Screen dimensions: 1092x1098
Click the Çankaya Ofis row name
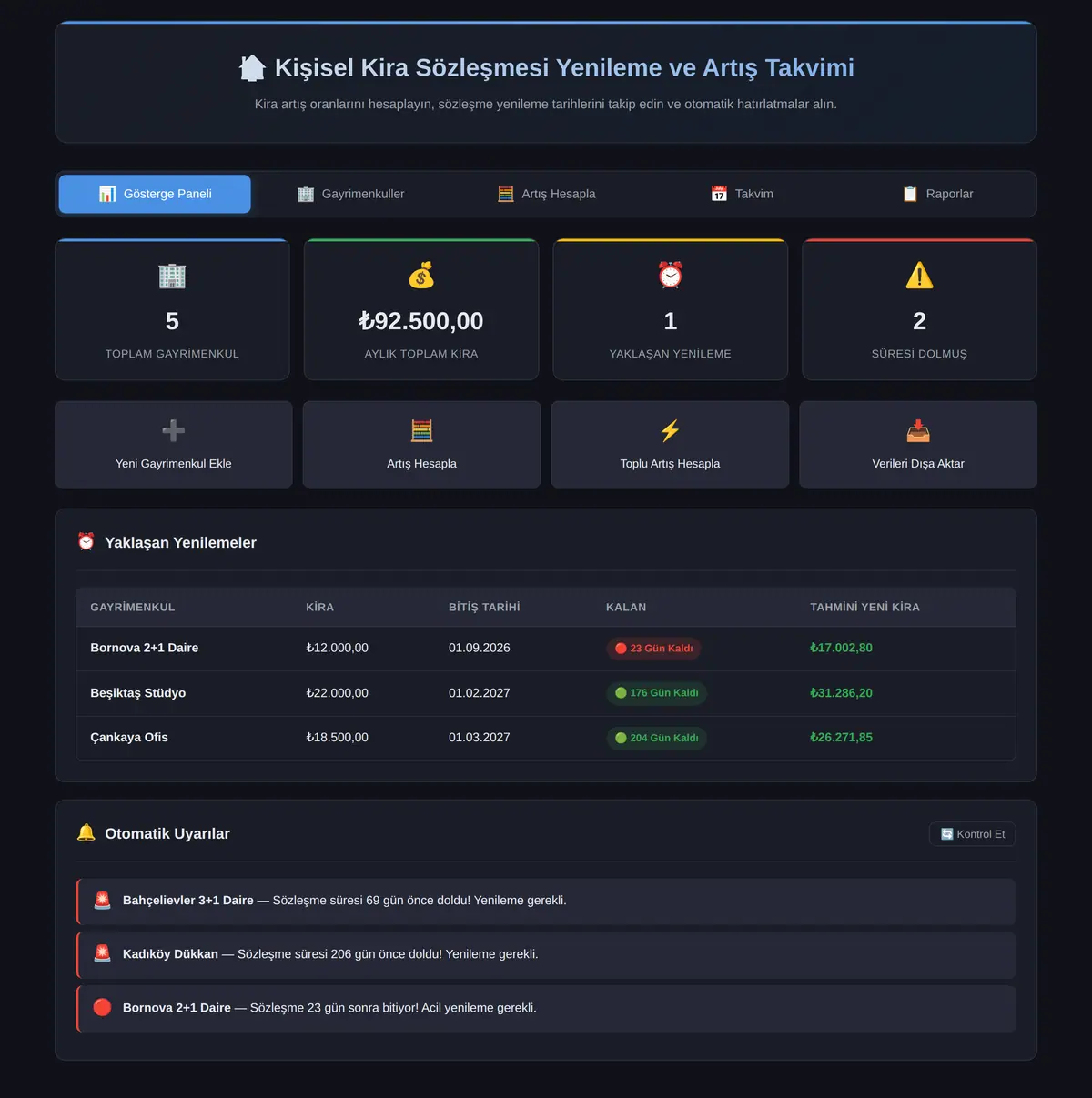pyautogui.click(x=129, y=738)
